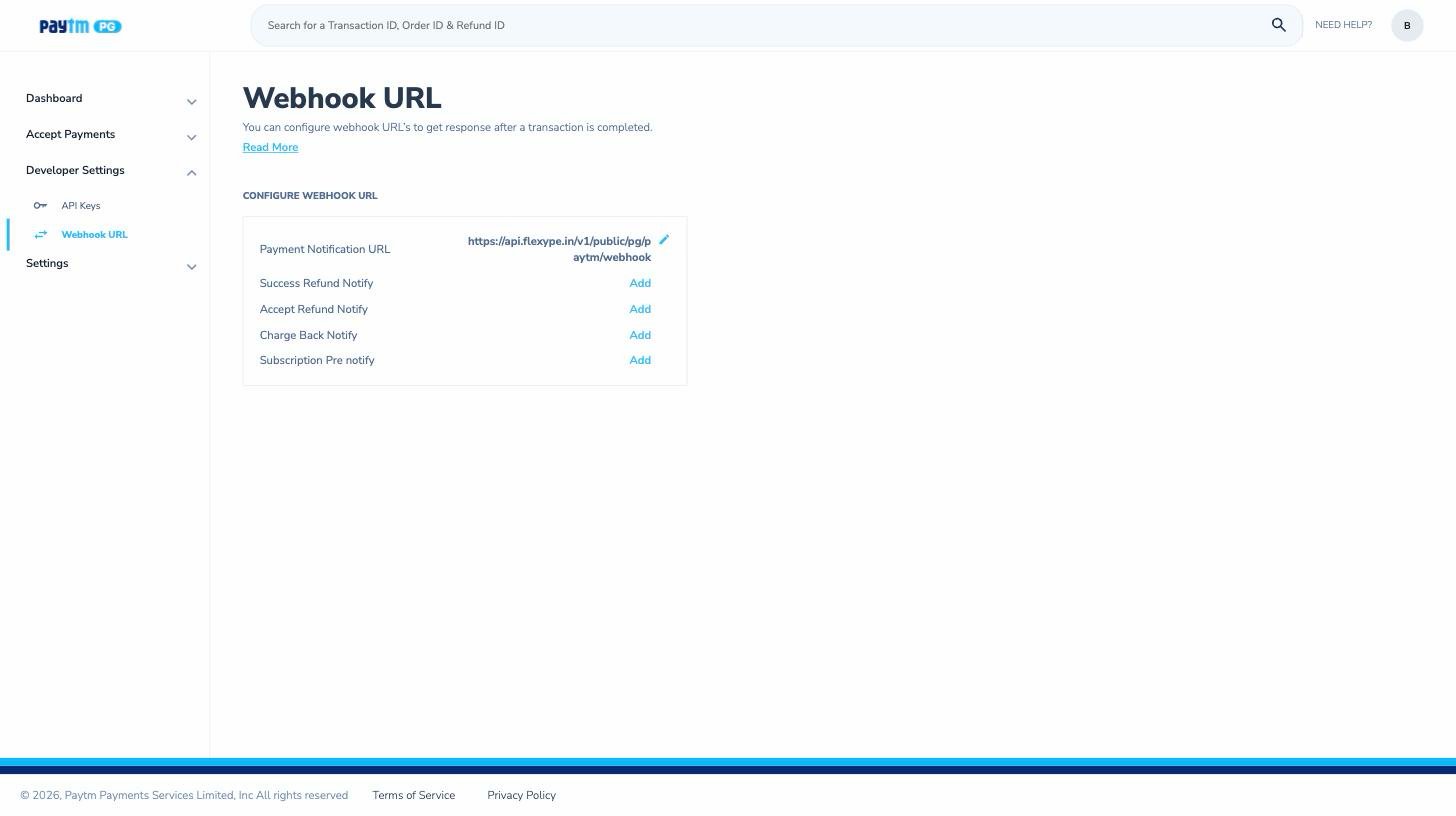Click the NEED HELP? link
The height and width of the screenshot is (816, 1456).
click(x=1343, y=25)
